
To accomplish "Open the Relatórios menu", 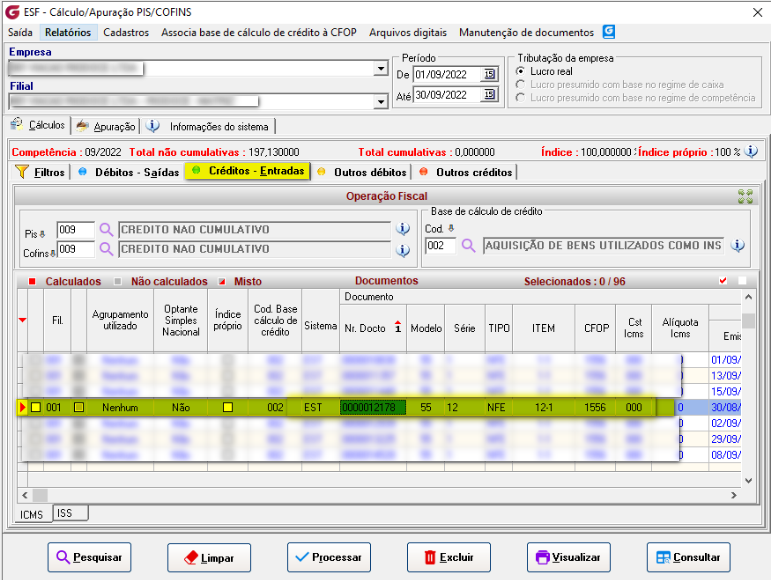I will [68, 32].
